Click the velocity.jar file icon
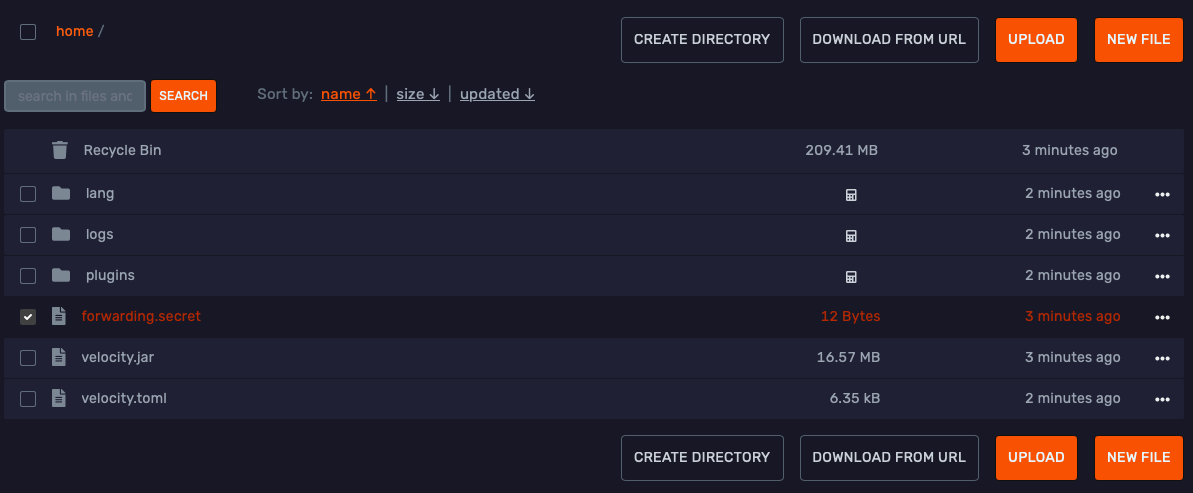 (60, 357)
